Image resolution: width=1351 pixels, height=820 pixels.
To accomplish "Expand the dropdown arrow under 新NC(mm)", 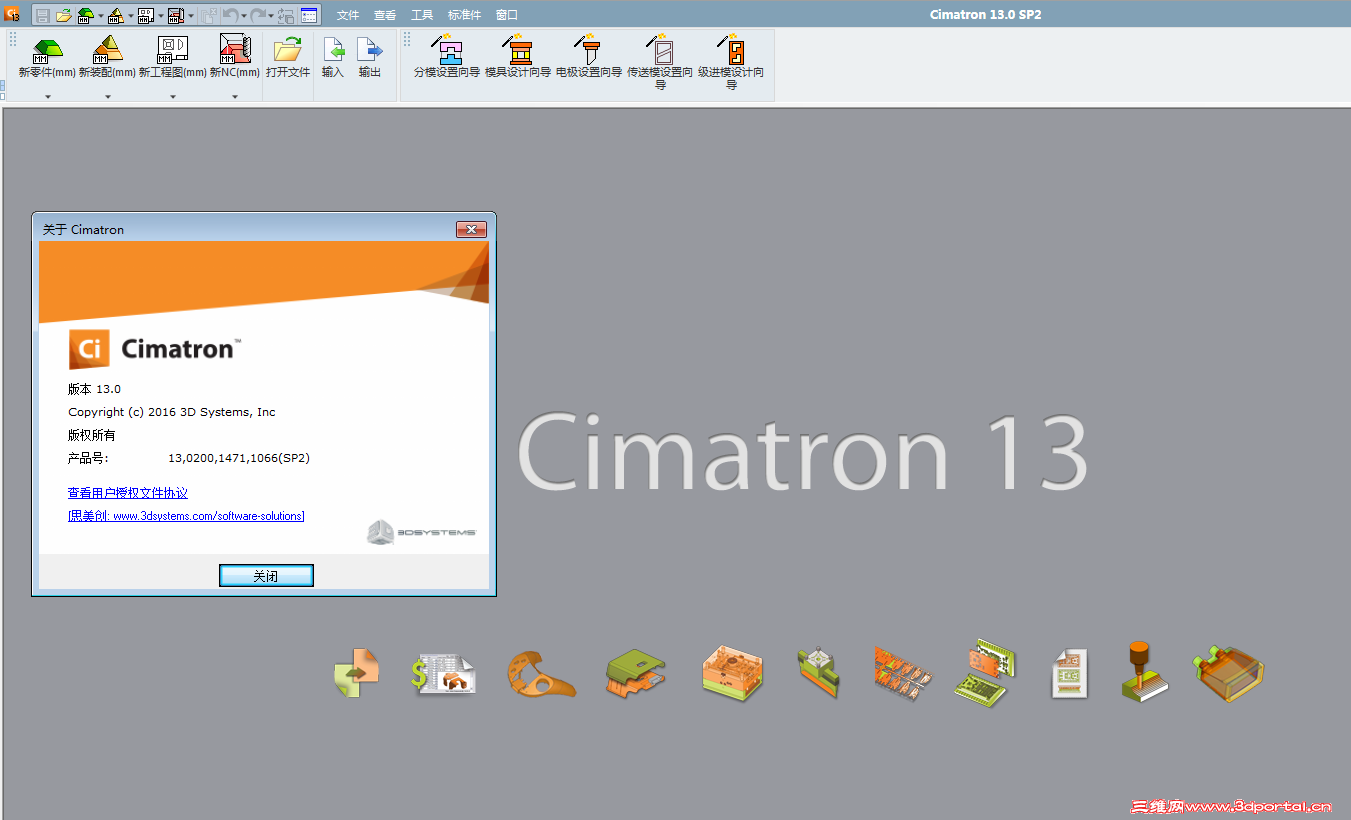I will [x=235, y=97].
